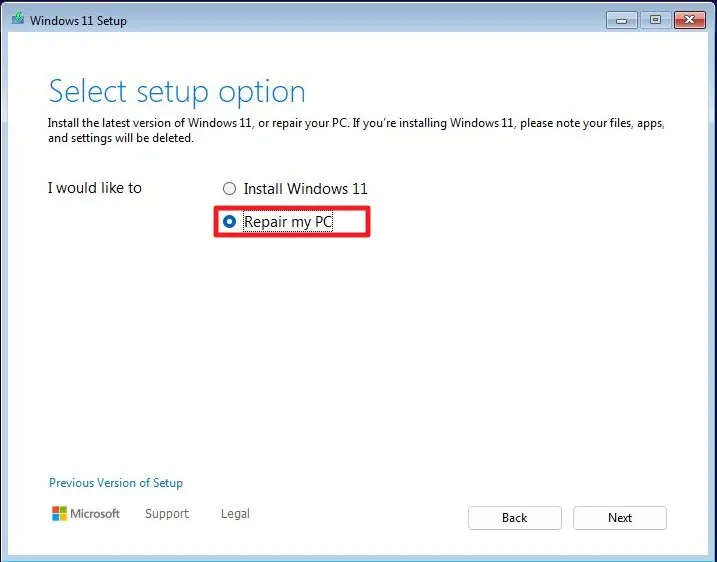Image resolution: width=717 pixels, height=562 pixels.
Task: Open the Legal link
Action: (x=235, y=514)
